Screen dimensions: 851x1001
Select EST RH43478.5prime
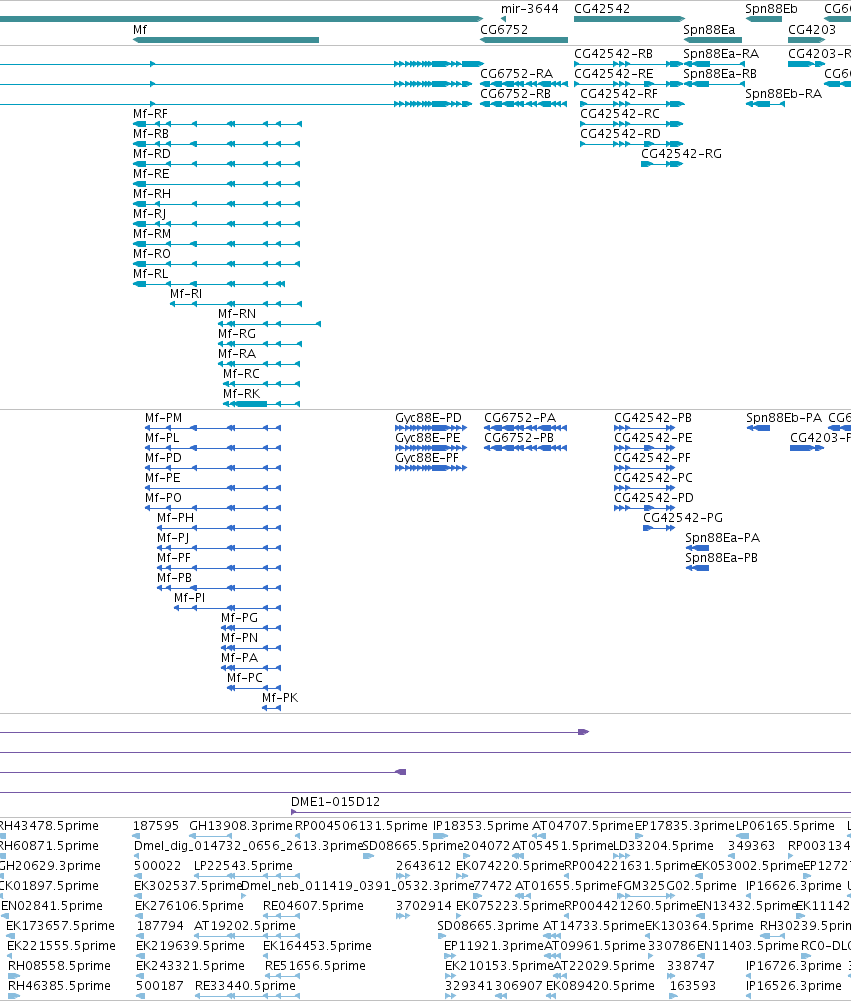(49, 826)
